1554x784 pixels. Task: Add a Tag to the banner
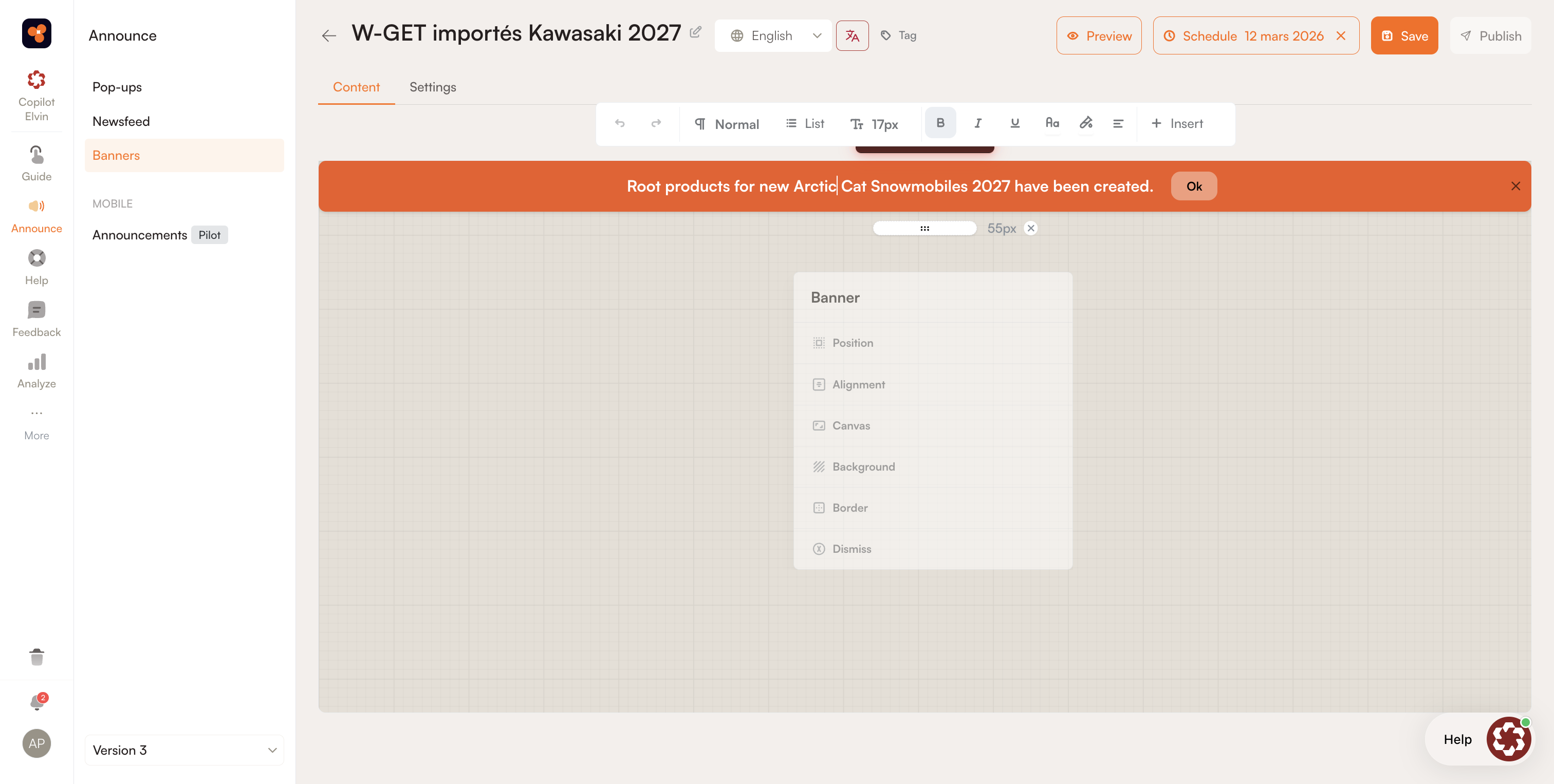(898, 35)
